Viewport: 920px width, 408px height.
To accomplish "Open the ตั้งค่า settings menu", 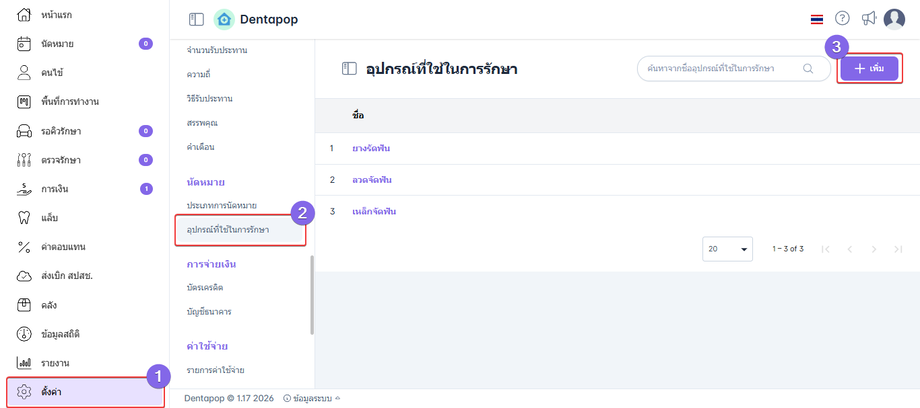I will coord(84,391).
